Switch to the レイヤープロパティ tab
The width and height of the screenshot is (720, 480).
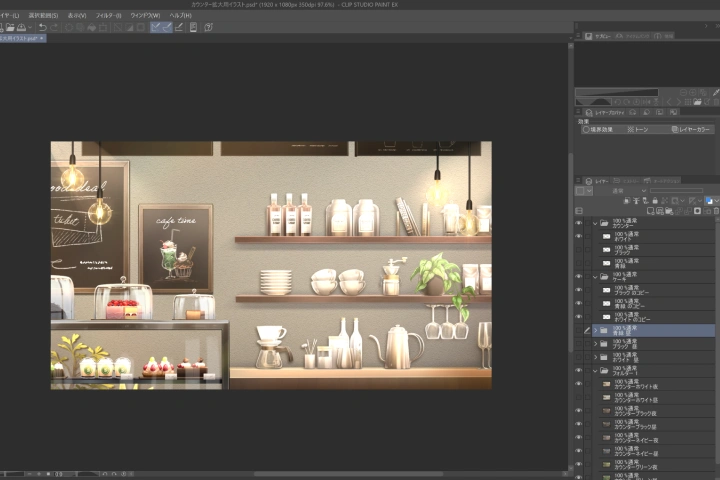tap(604, 113)
